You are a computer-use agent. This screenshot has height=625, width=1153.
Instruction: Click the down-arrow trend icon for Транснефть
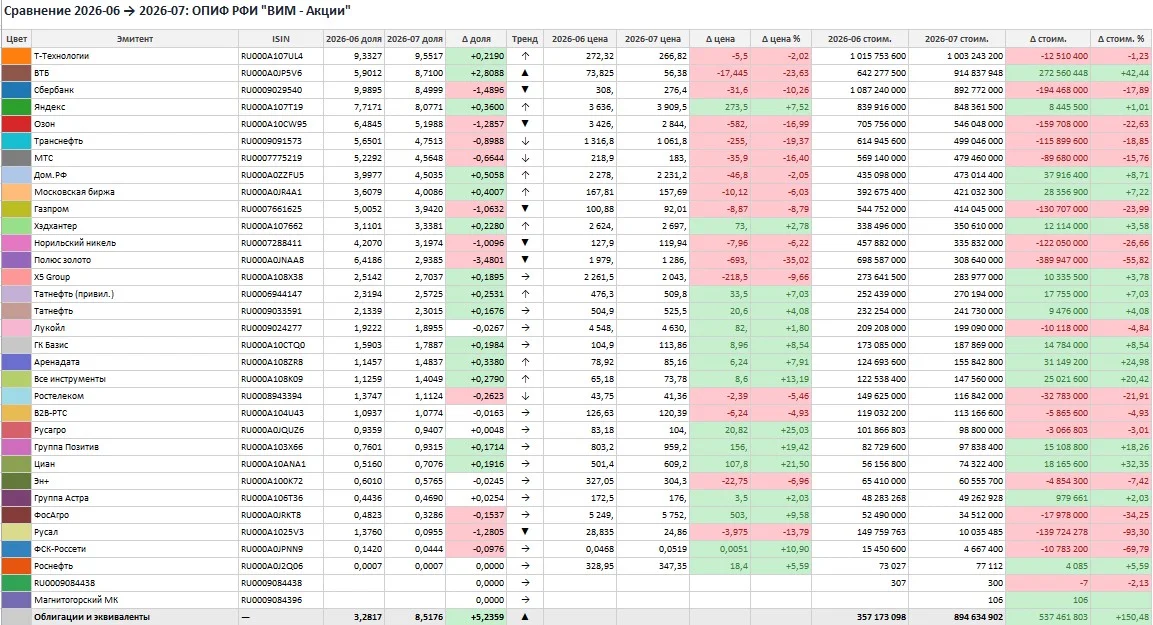tap(525, 140)
